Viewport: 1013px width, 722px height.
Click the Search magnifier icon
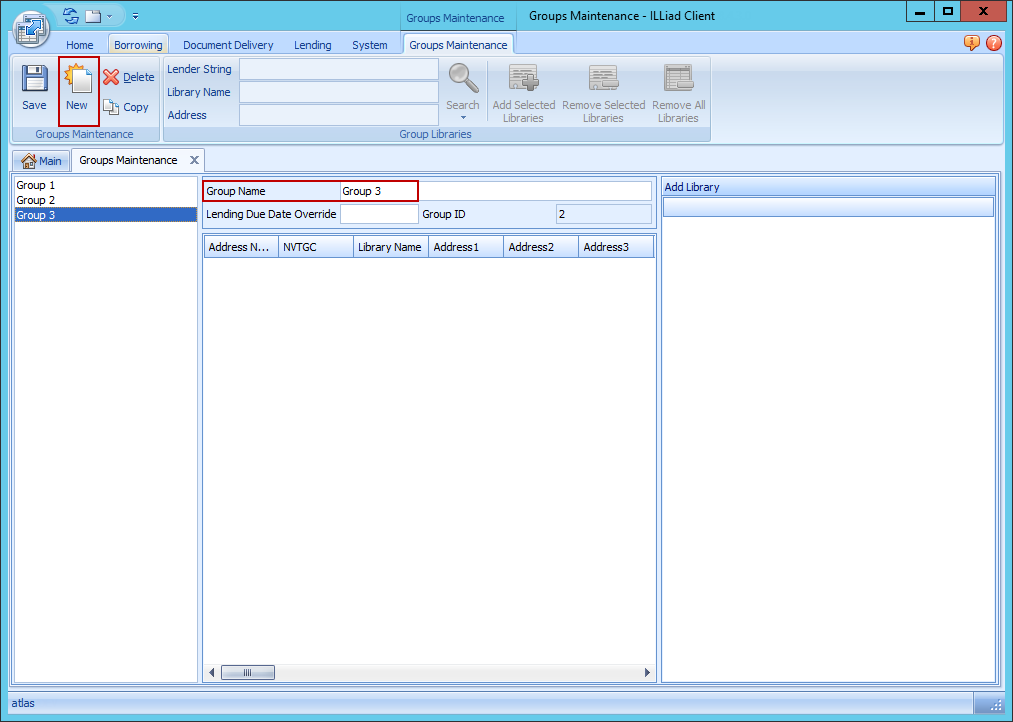pos(462,79)
